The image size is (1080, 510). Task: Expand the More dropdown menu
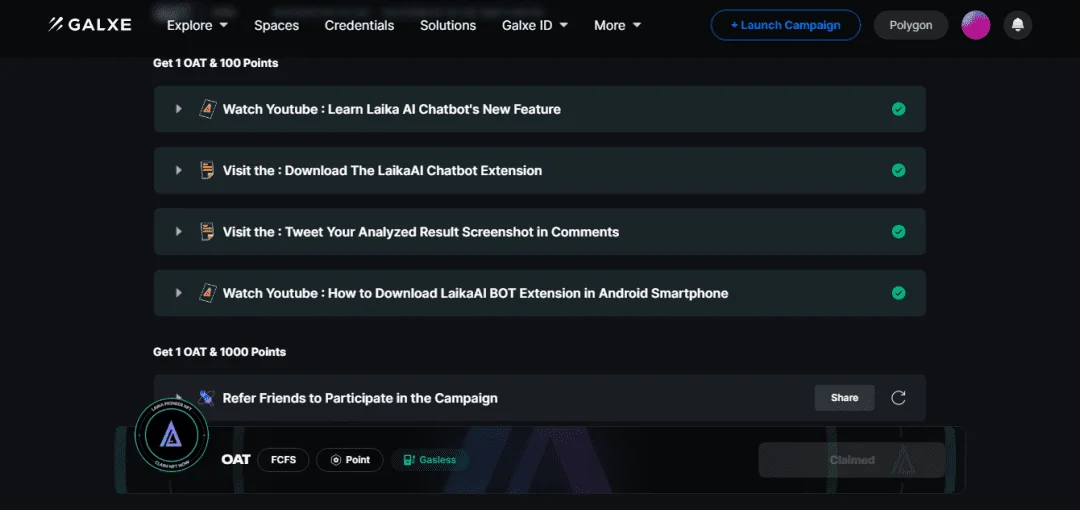[x=617, y=26]
